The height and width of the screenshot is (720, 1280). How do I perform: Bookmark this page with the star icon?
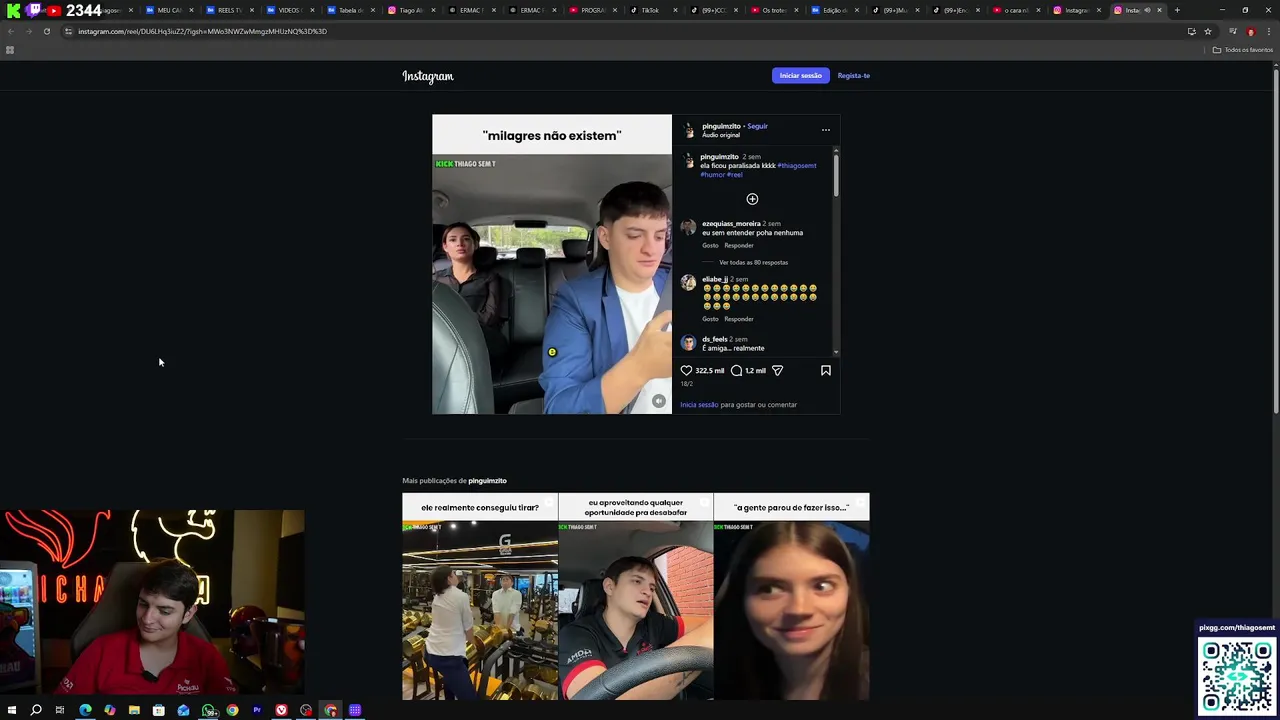pyautogui.click(x=1208, y=31)
